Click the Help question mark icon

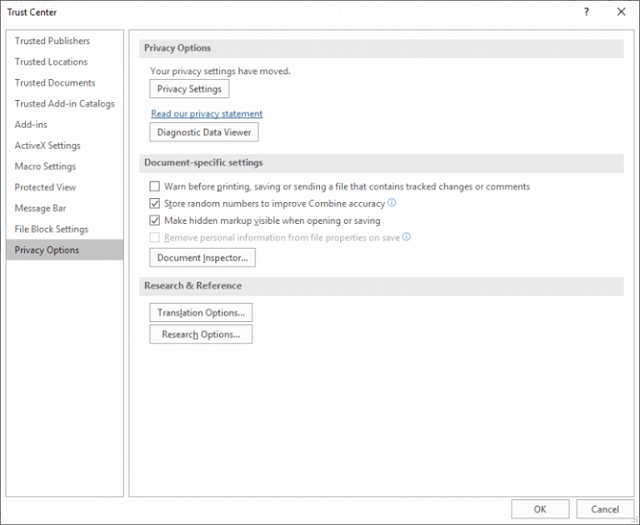tap(587, 12)
